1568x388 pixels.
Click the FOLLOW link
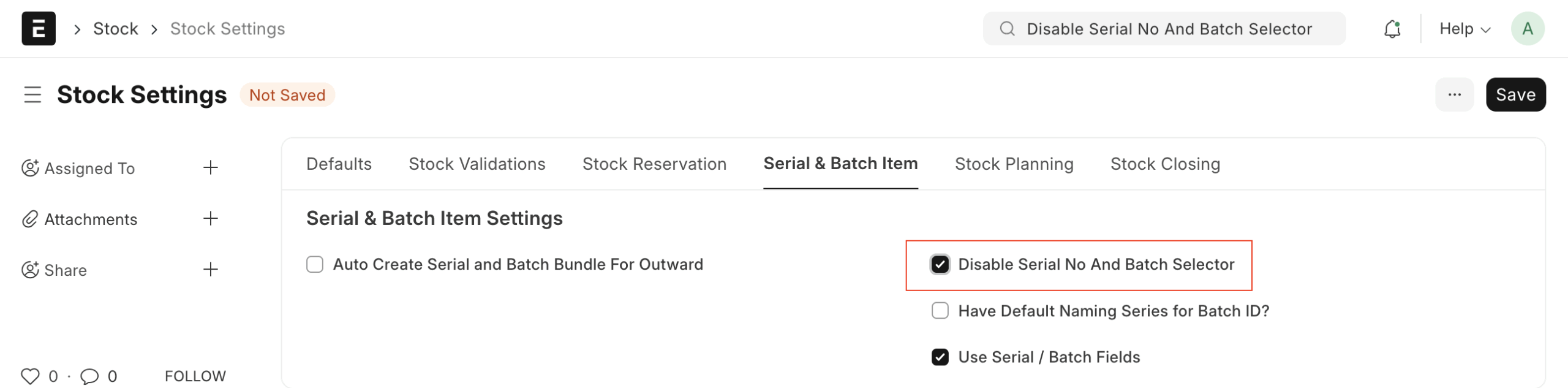click(x=195, y=376)
